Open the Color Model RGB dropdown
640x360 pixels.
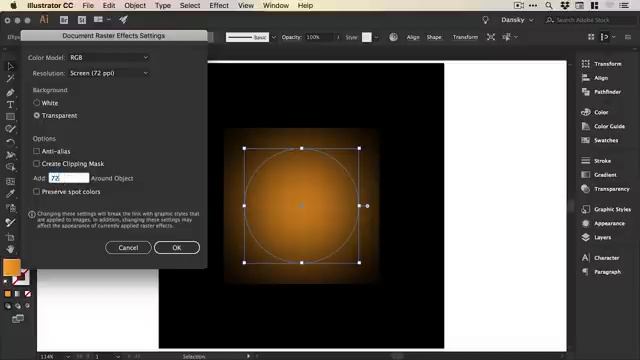click(109, 58)
